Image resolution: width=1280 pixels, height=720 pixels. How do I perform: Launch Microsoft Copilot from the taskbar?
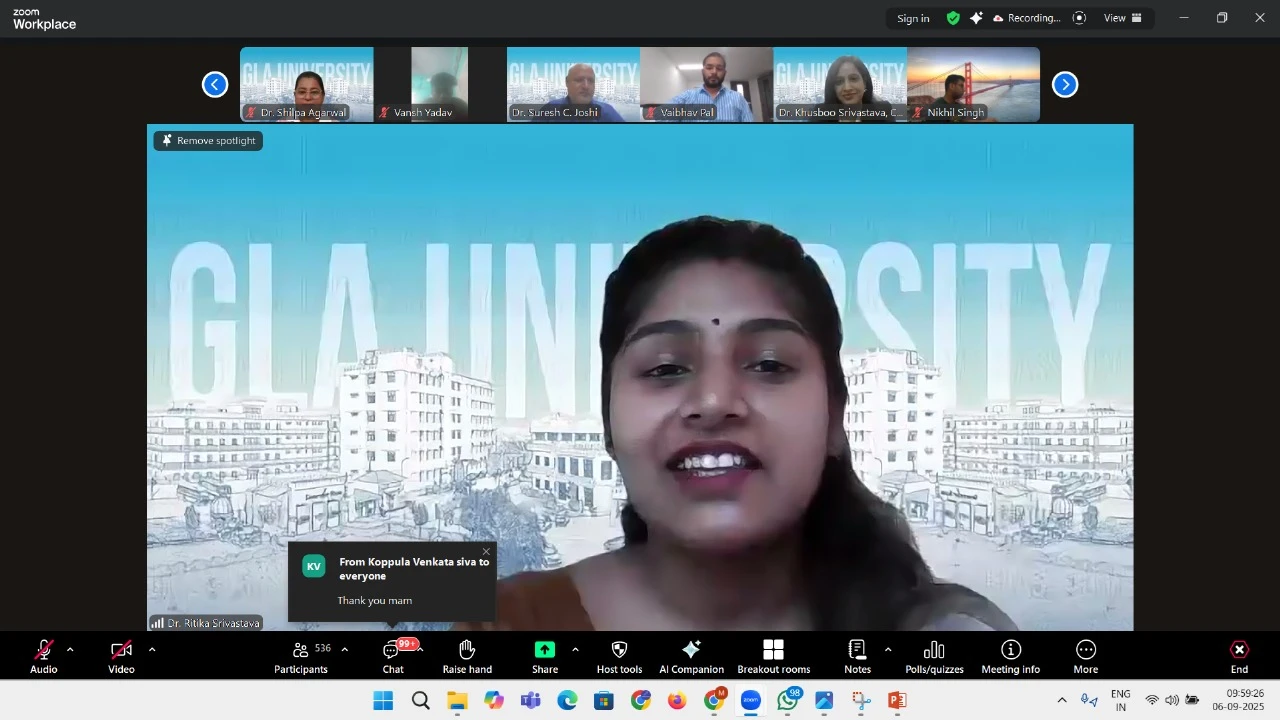coord(494,701)
